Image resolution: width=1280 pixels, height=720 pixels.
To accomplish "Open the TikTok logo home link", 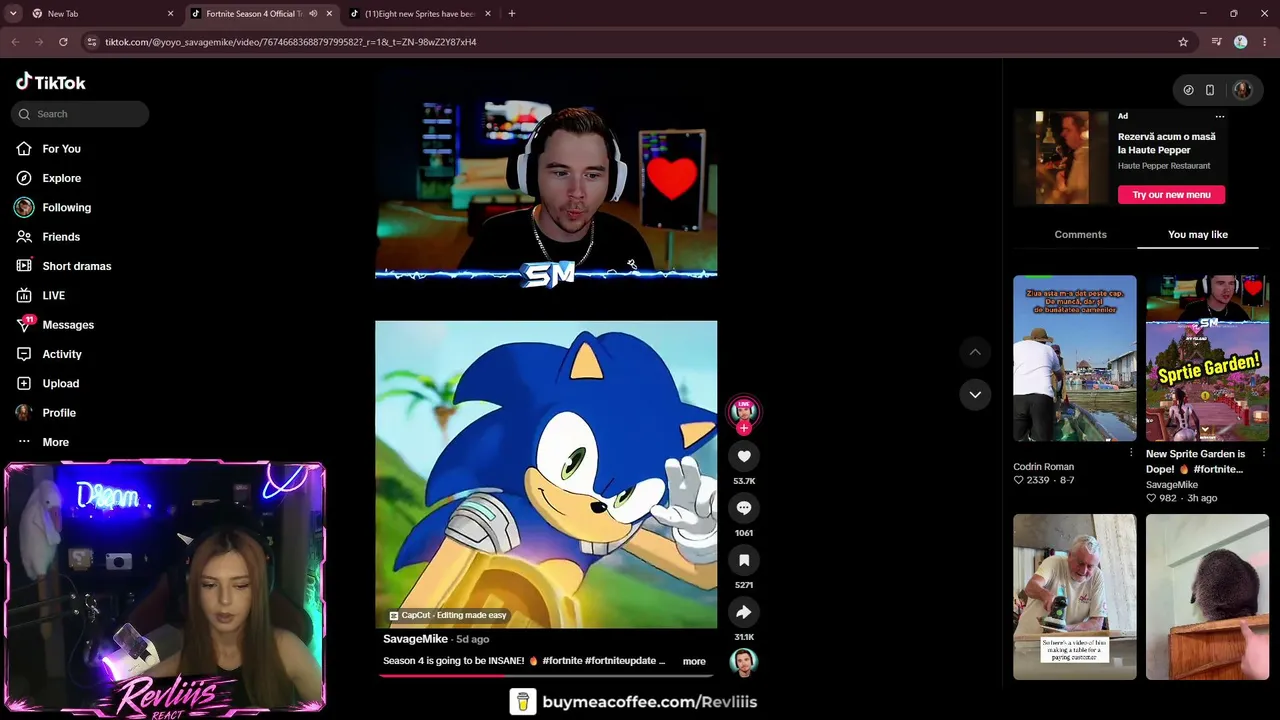I will coord(51,82).
